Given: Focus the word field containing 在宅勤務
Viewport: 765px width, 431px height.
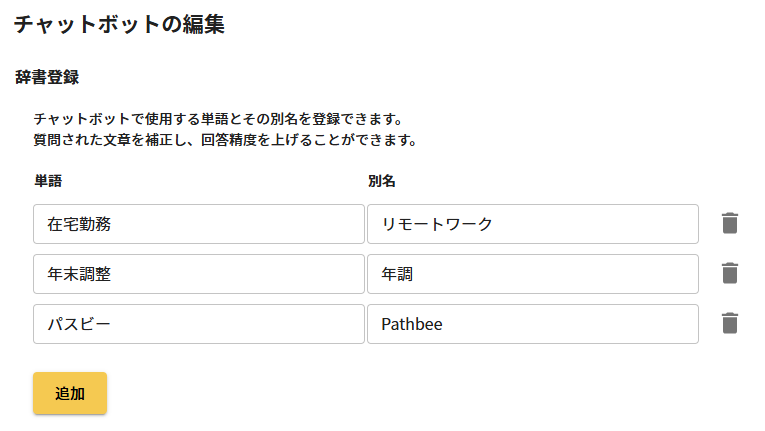Looking at the screenshot, I should pos(198,224).
